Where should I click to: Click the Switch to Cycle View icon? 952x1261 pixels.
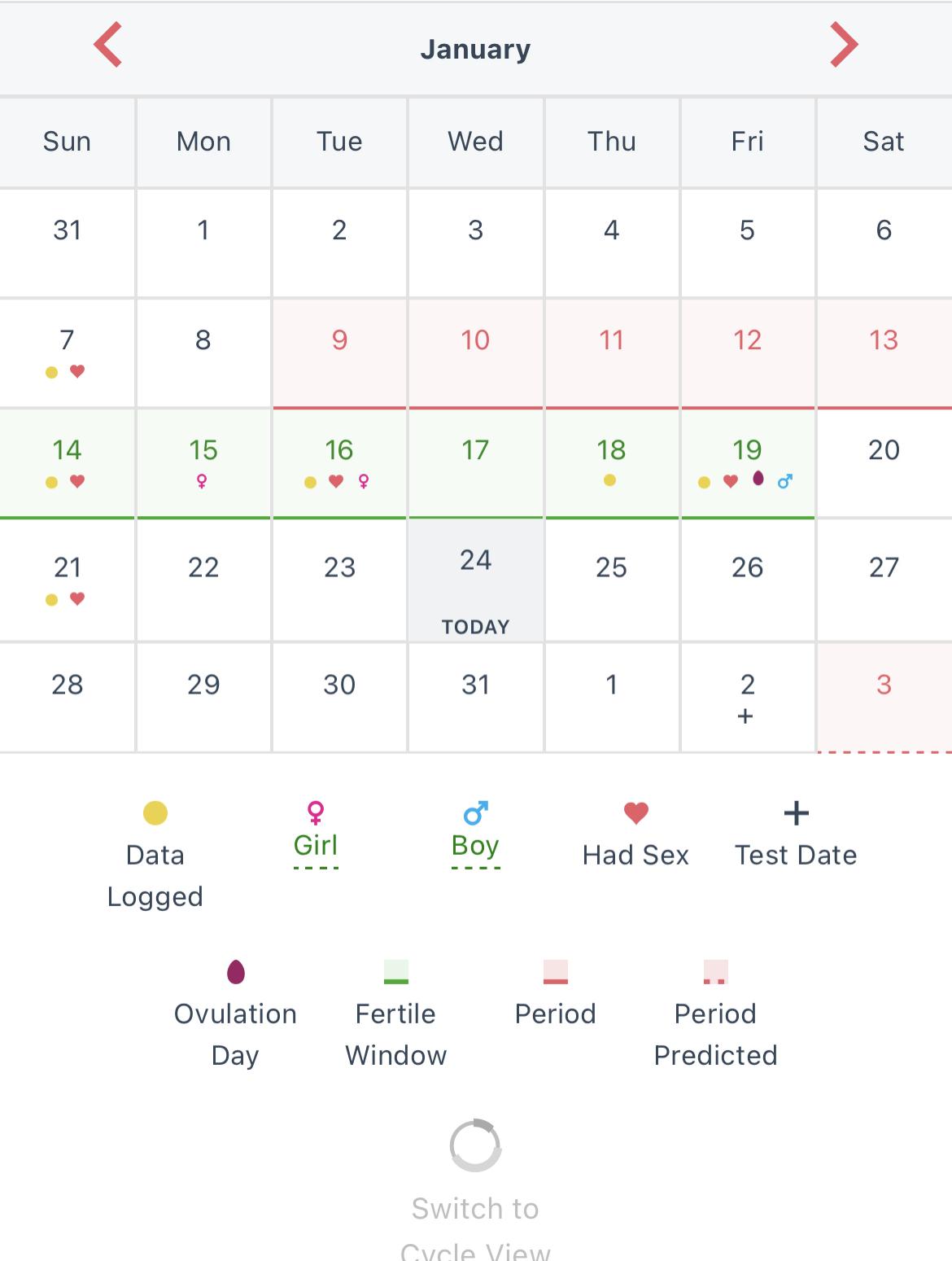pyautogui.click(x=475, y=1145)
